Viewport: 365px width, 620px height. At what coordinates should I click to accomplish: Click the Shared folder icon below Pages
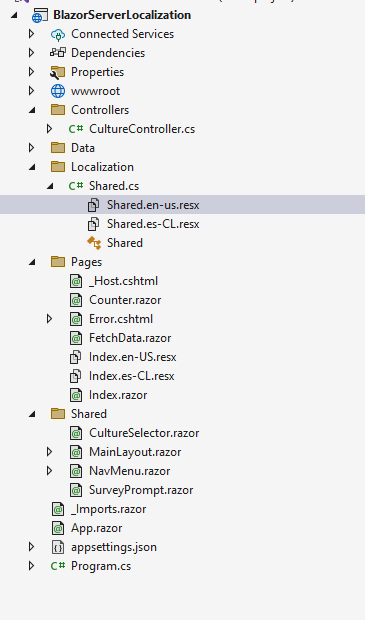point(58,414)
